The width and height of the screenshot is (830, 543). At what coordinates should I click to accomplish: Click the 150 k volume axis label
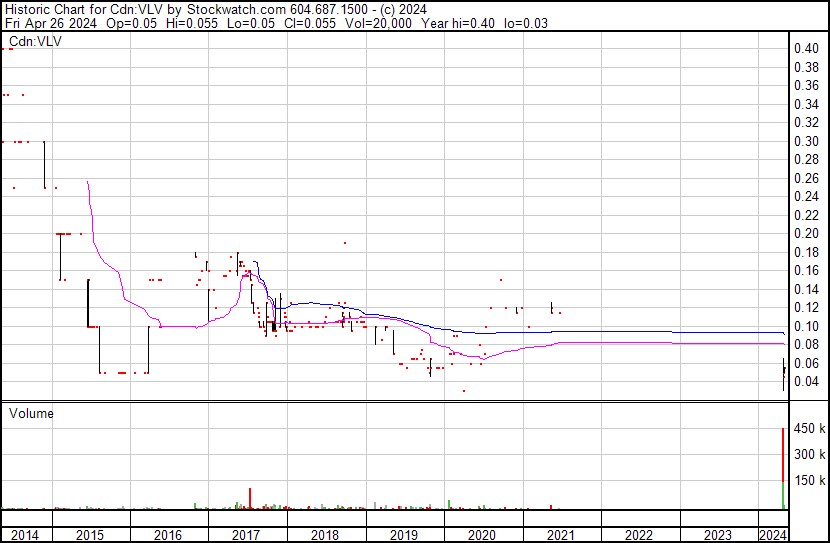coord(809,481)
